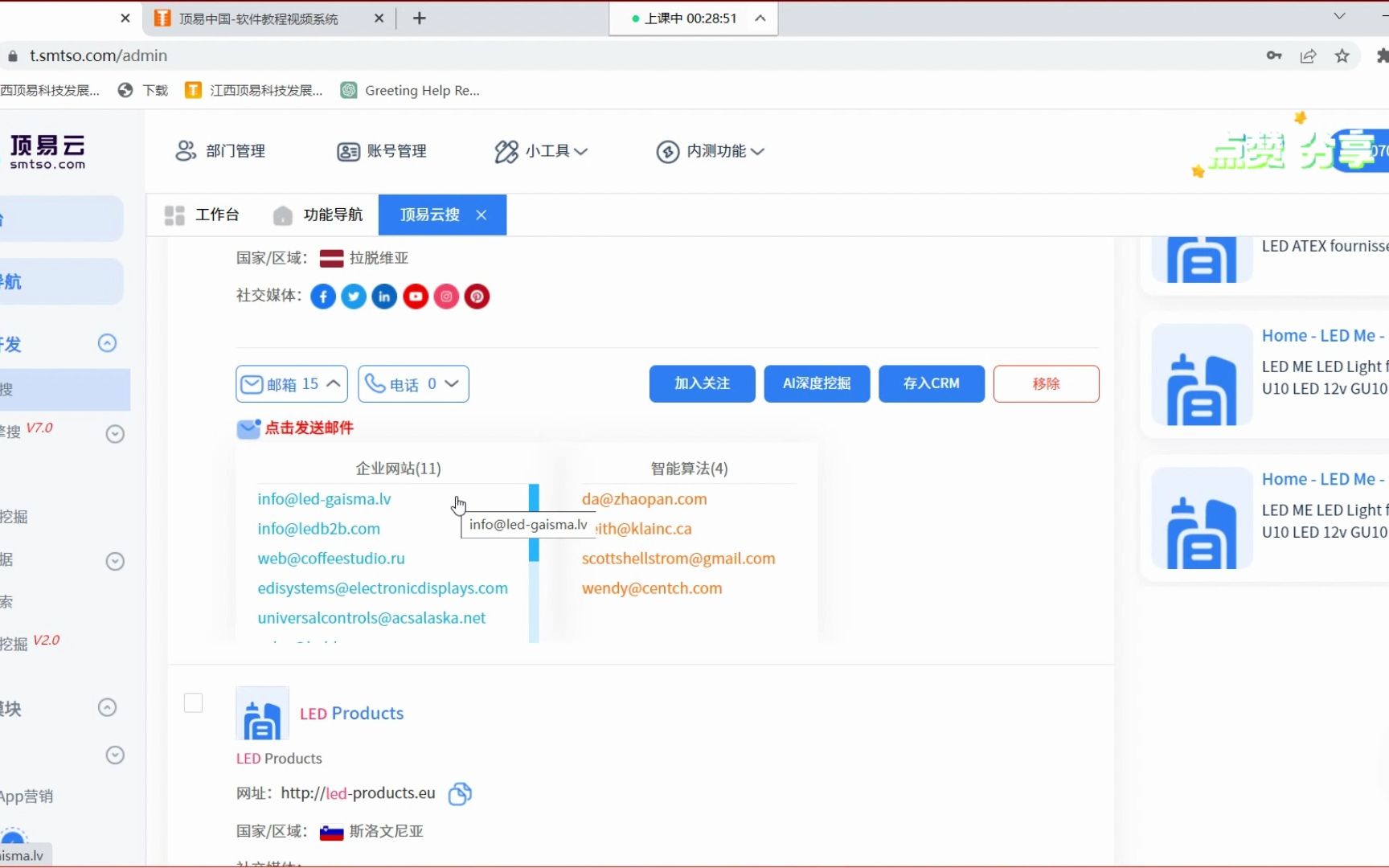Open the 小工具 dropdown menu

[x=541, y=151]
